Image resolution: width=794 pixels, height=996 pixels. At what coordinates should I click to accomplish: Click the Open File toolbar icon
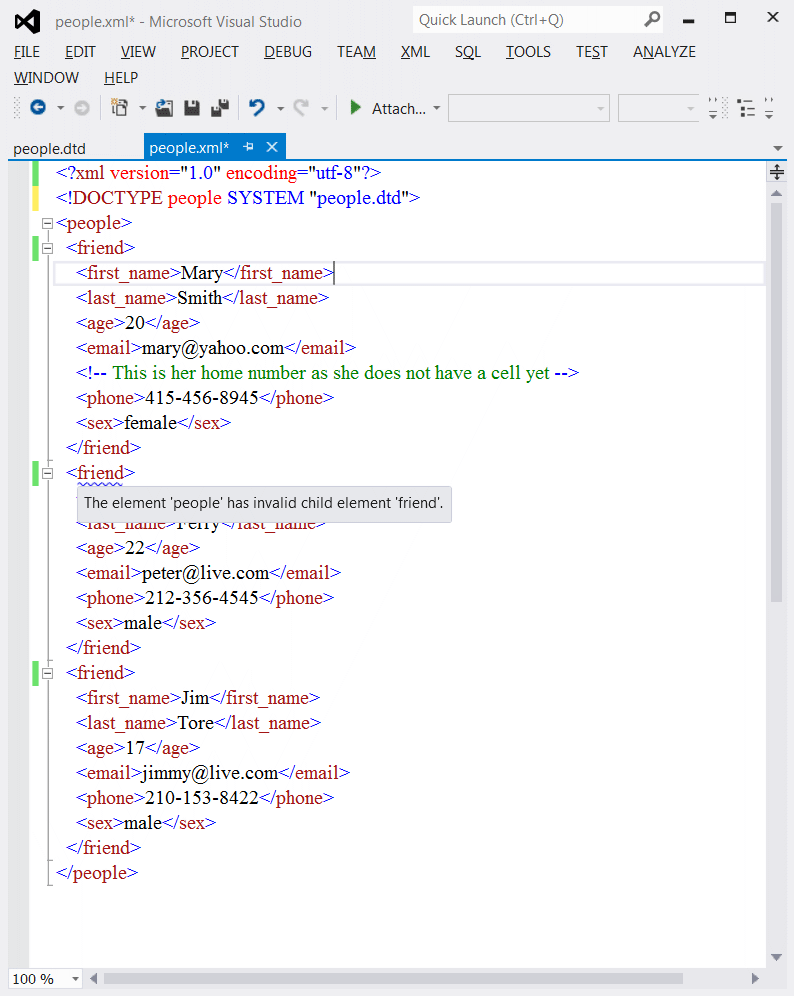(x=165, y=108)
